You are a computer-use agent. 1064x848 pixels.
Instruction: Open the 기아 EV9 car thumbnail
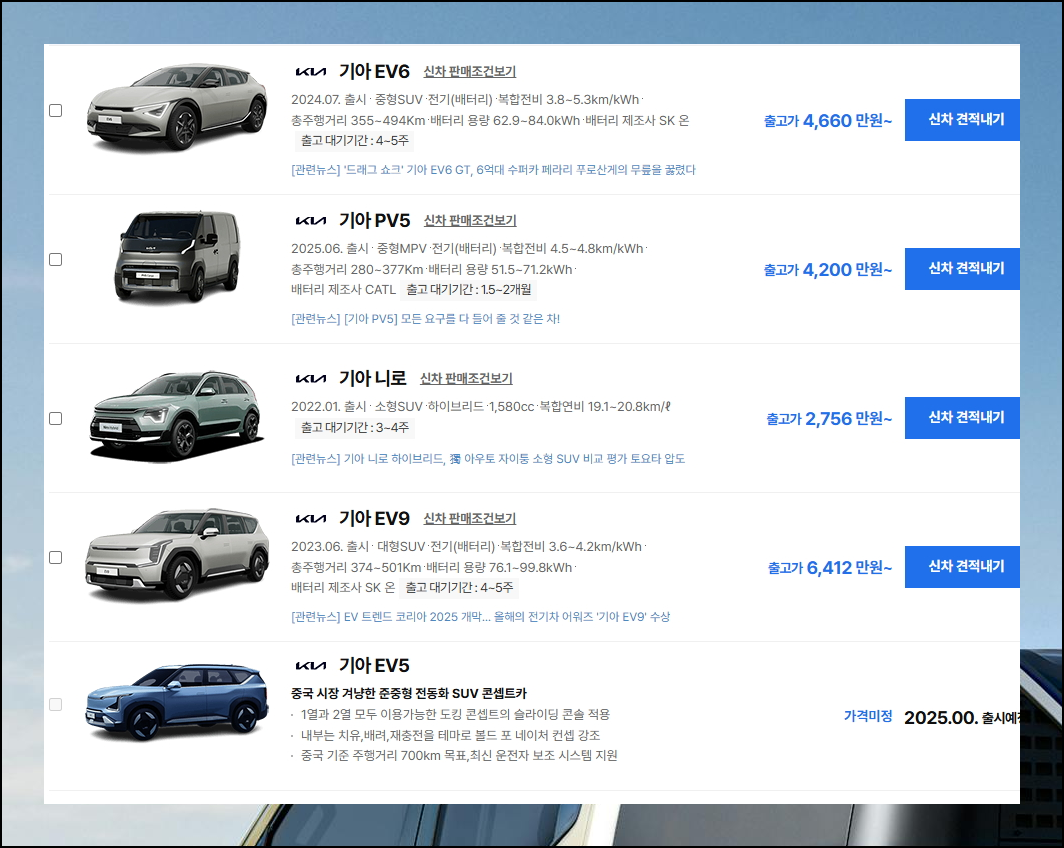(x=177, y=554)
